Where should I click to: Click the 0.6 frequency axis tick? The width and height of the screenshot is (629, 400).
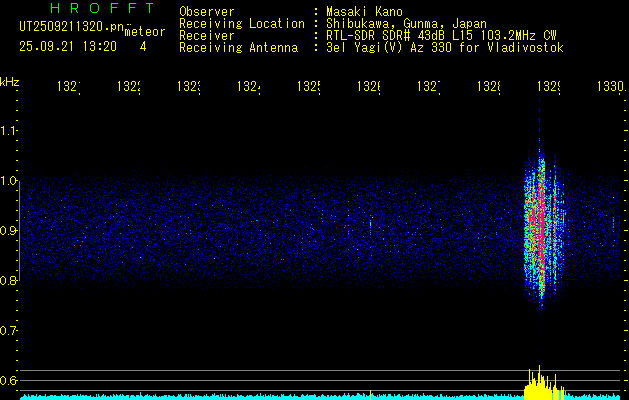point(9,380)
